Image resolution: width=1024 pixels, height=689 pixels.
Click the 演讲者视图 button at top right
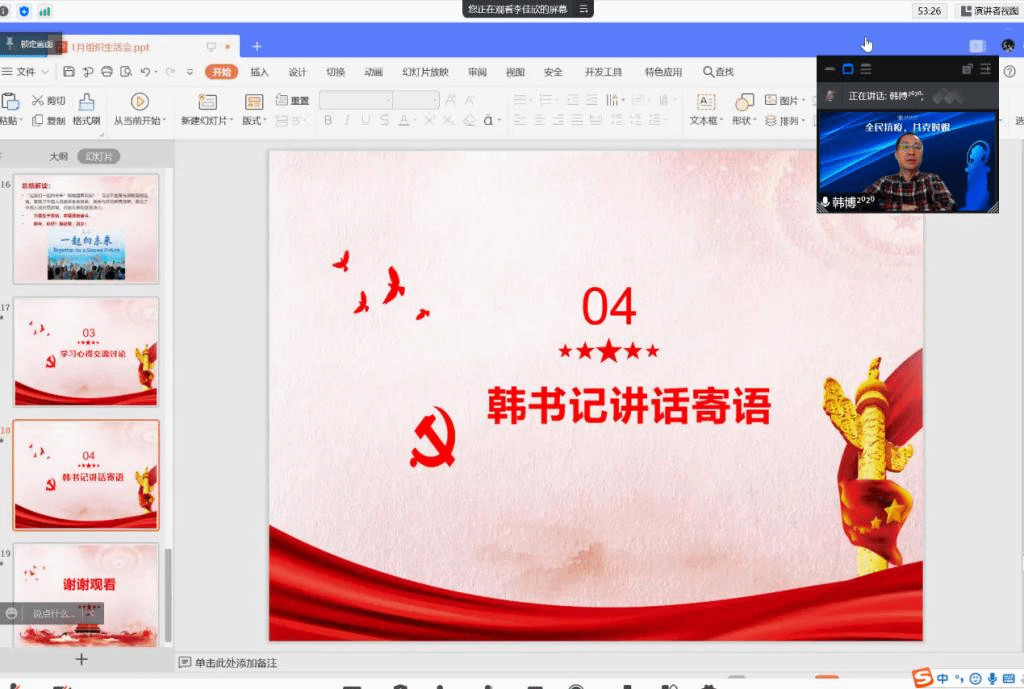[x=989, y=11]
